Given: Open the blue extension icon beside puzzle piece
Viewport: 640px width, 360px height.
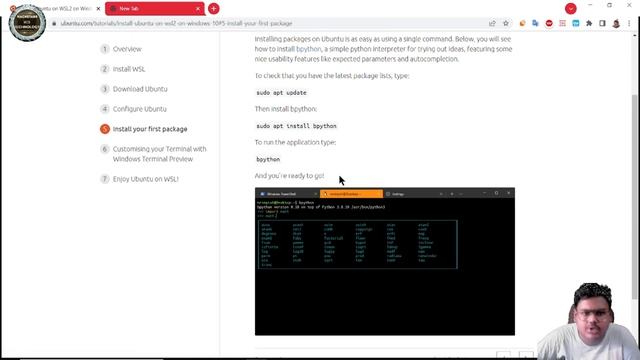Looking at the screenshot, I should pos(576,23).
